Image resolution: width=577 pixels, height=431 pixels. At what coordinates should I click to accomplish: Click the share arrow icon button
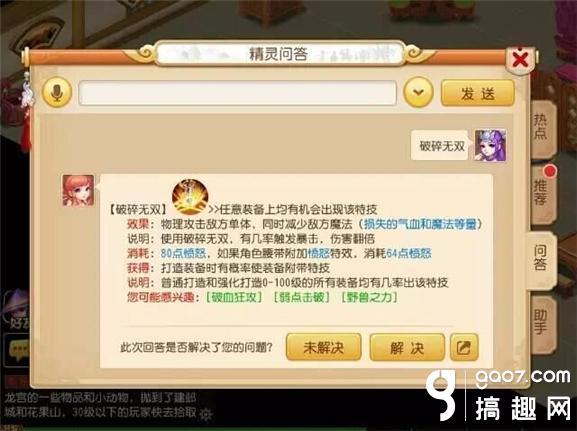(x=464, y=347)
